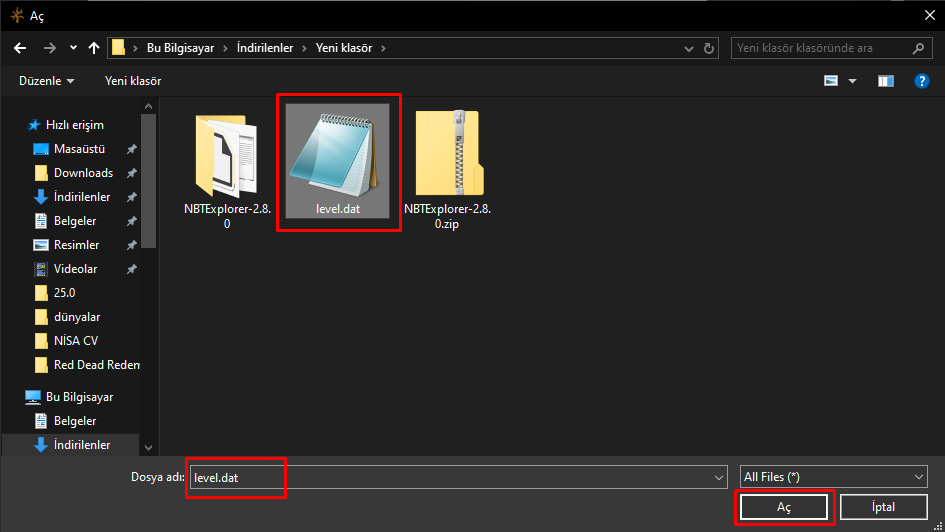The width and height of the screenshot is (945, 532).
Task: Select the level.dat file icon
Action: pyautogui.click(x=338, y=154)
